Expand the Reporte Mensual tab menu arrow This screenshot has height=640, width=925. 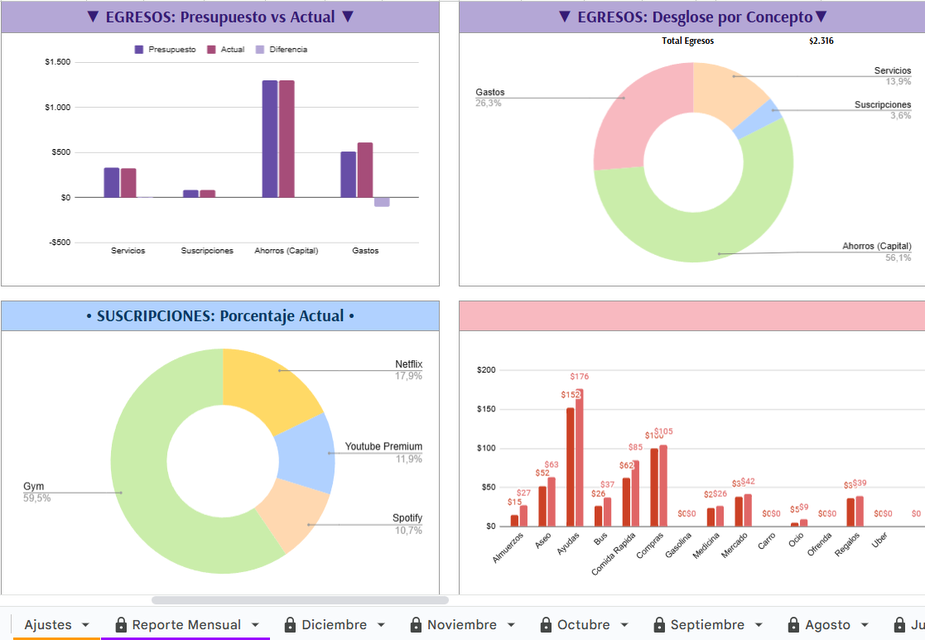pos(255,625)
